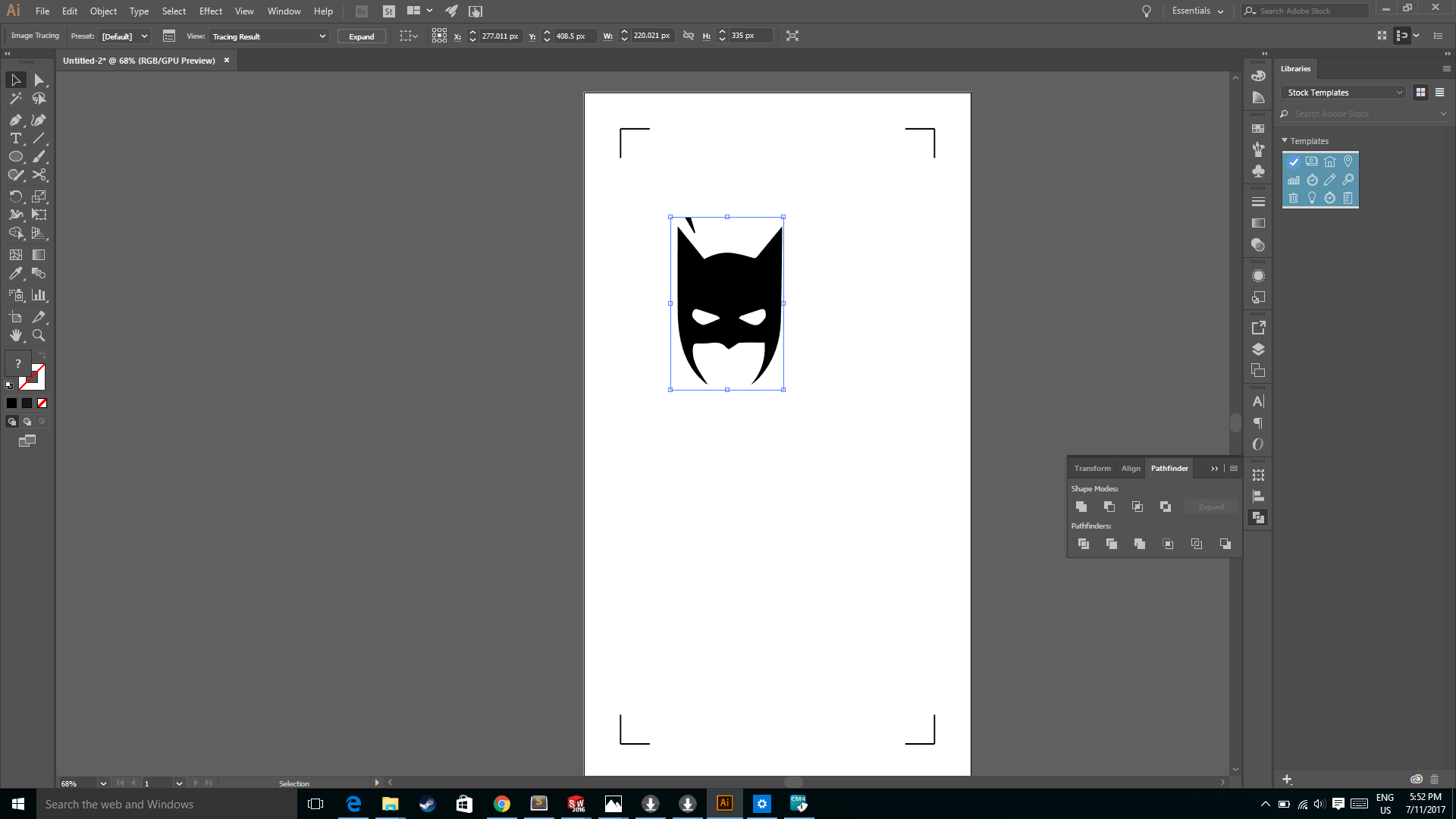This screenshot has height=819, width=1456.
Task: Swap fill and stroke colors
Action: (42, 355)
